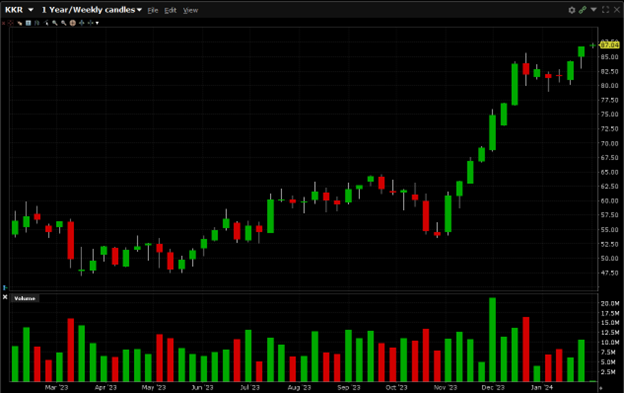This screenshot has width=624, height=393.
Task: Click the green crosshair marker beside the price tag
Action: tap(593, 46)
